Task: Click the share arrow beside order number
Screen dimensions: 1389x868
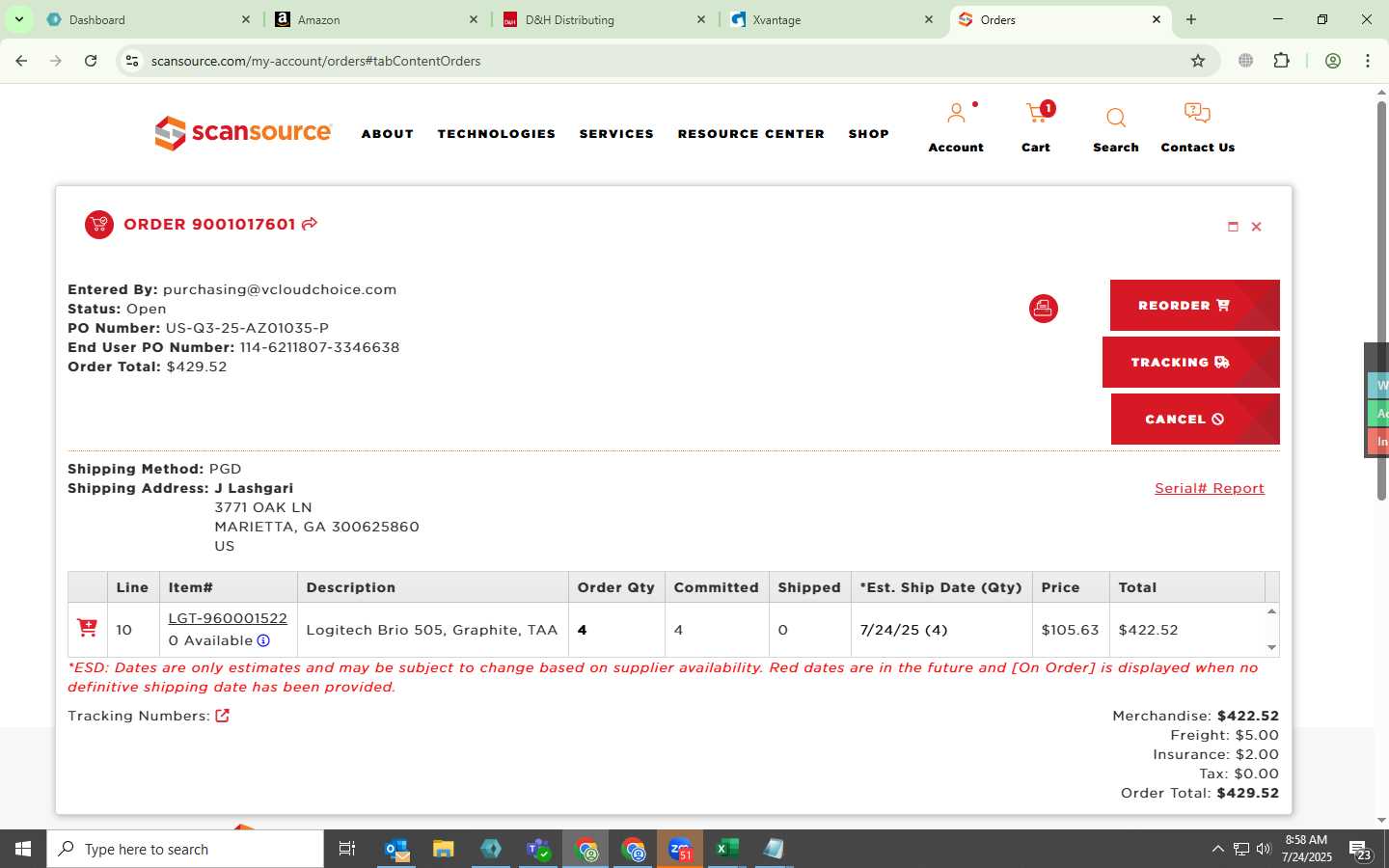Action: (310, 224)
